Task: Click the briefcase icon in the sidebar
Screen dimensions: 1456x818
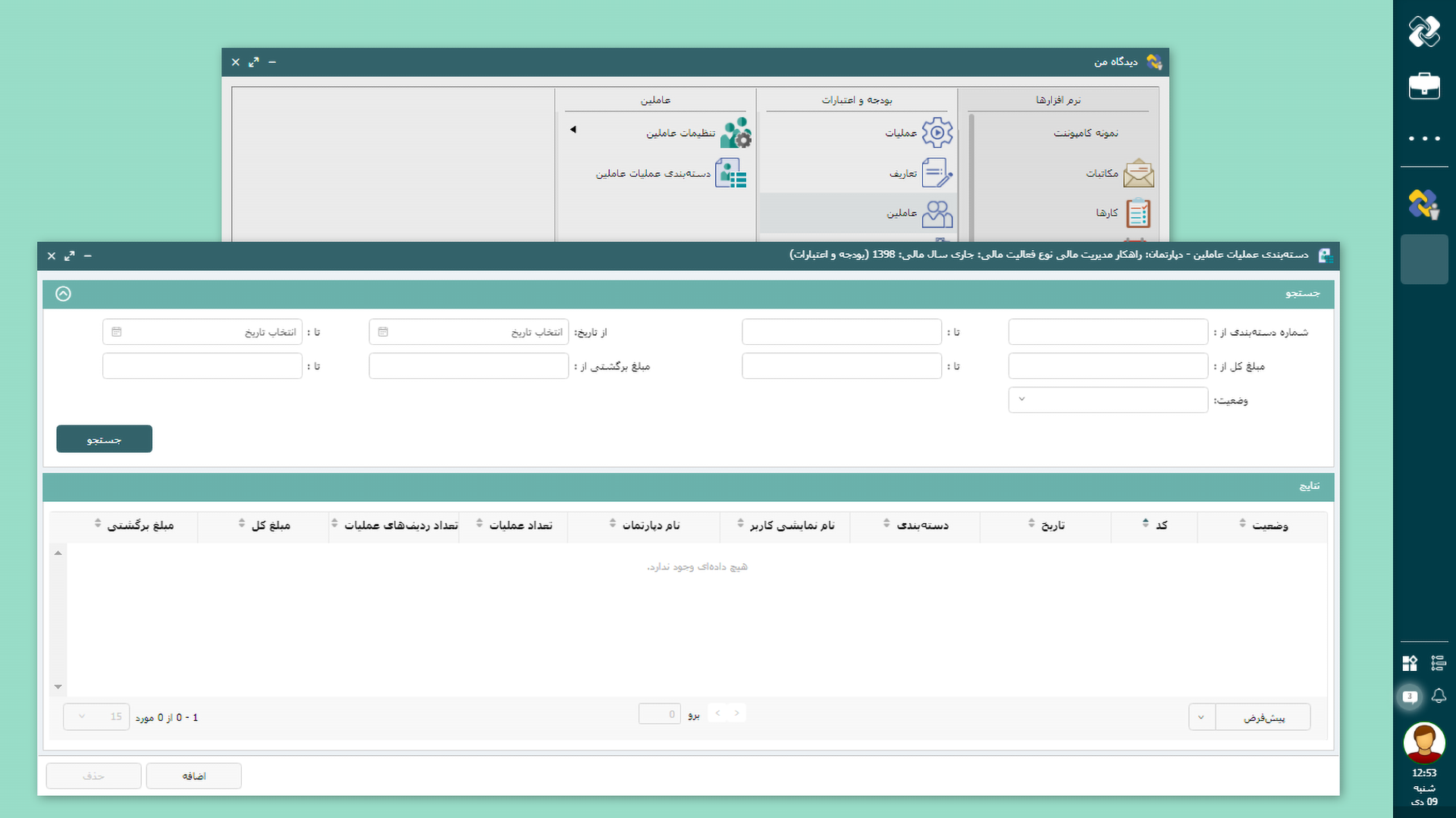Action: click(1423, 86)
